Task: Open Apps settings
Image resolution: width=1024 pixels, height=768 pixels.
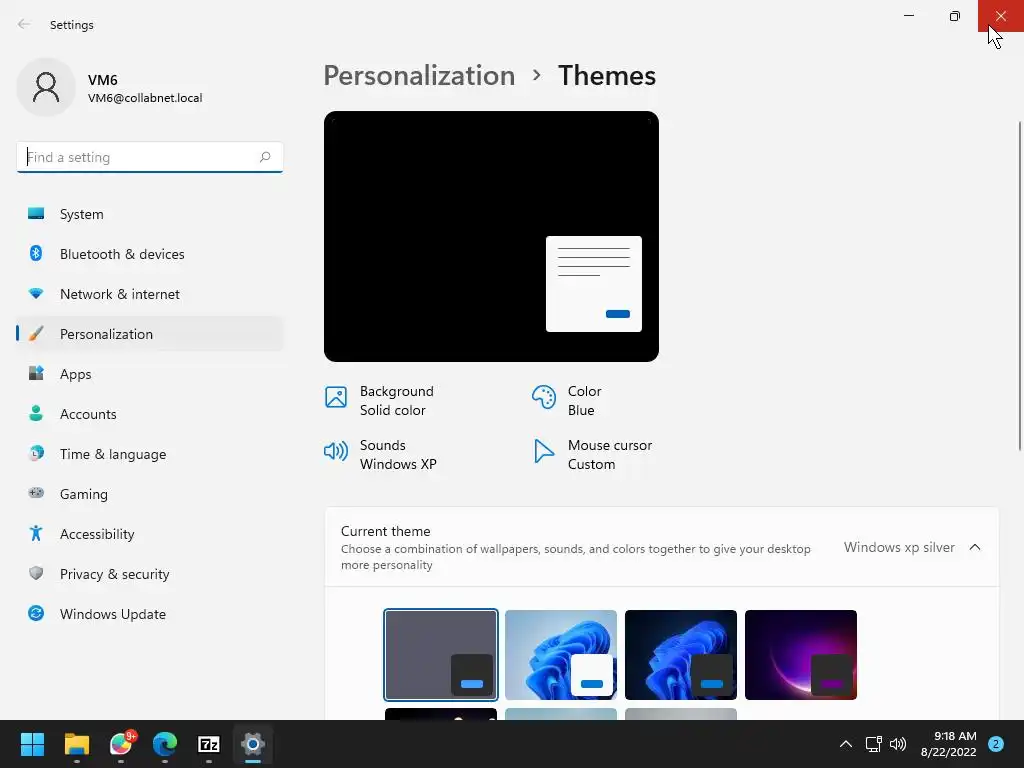Action: 150,374
